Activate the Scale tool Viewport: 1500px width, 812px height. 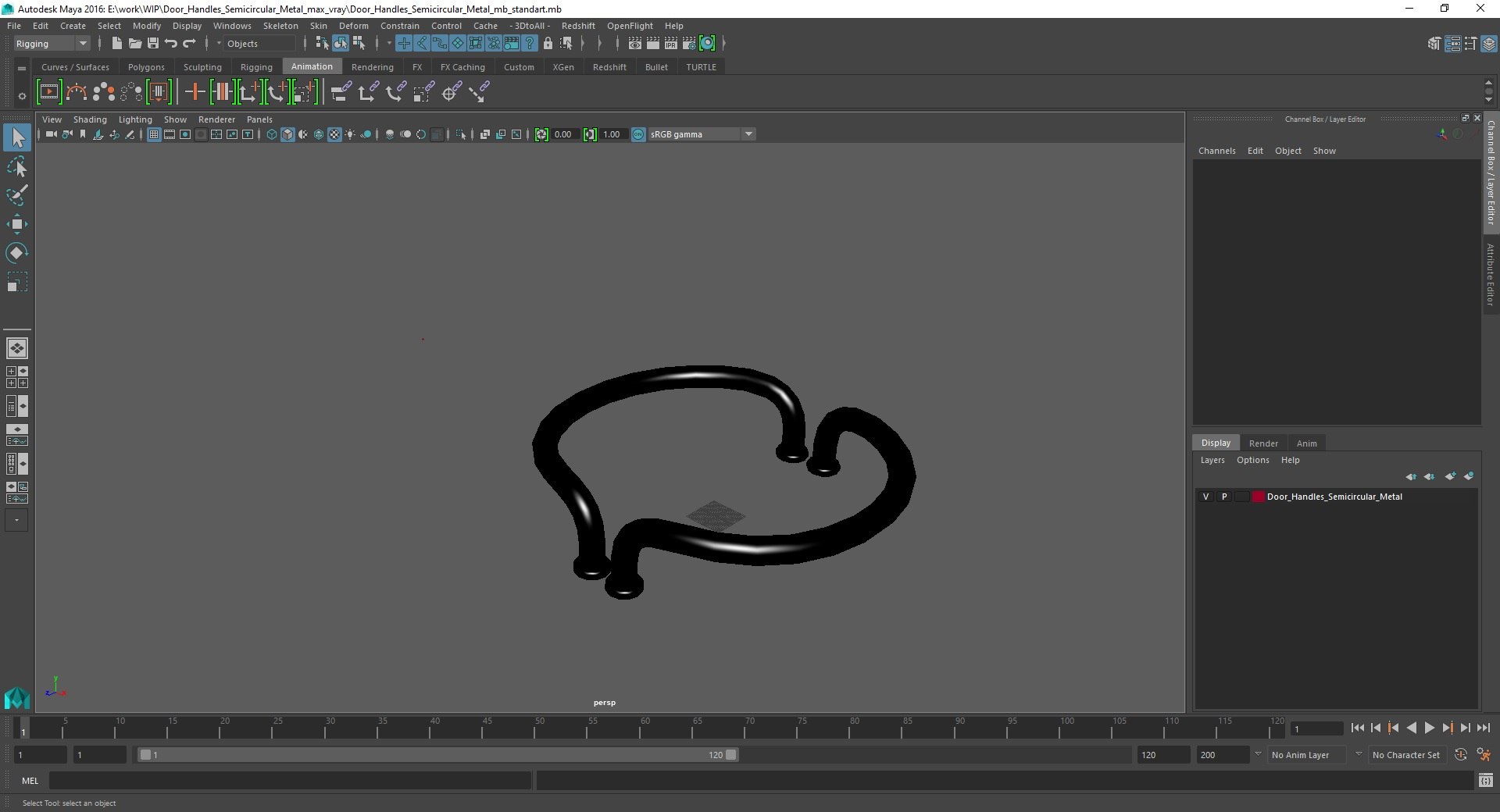[17, 282]
